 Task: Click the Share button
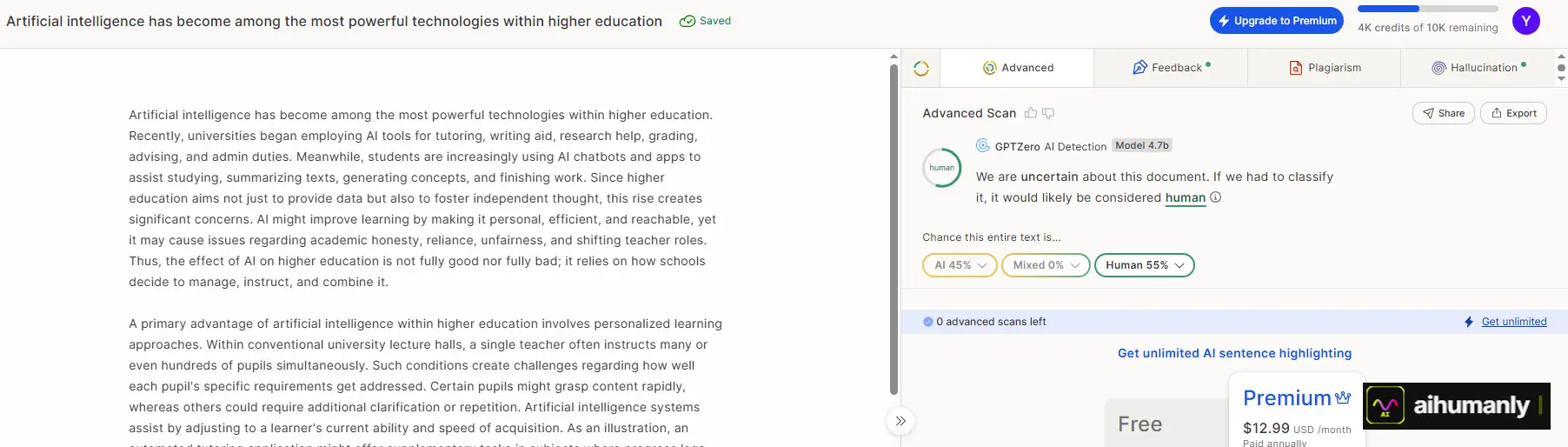point(1444,113)
